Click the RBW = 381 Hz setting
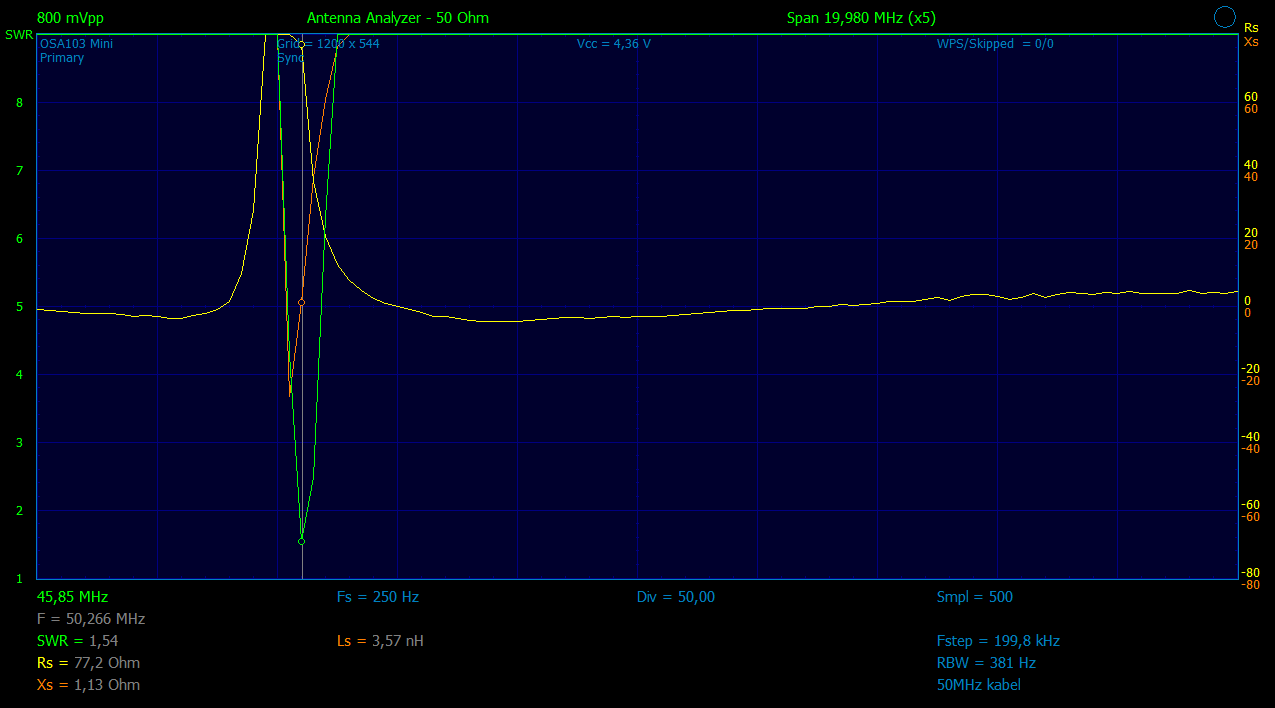Image resolution: width=1275 pixels, height=708 pixels. pos(986,663)
